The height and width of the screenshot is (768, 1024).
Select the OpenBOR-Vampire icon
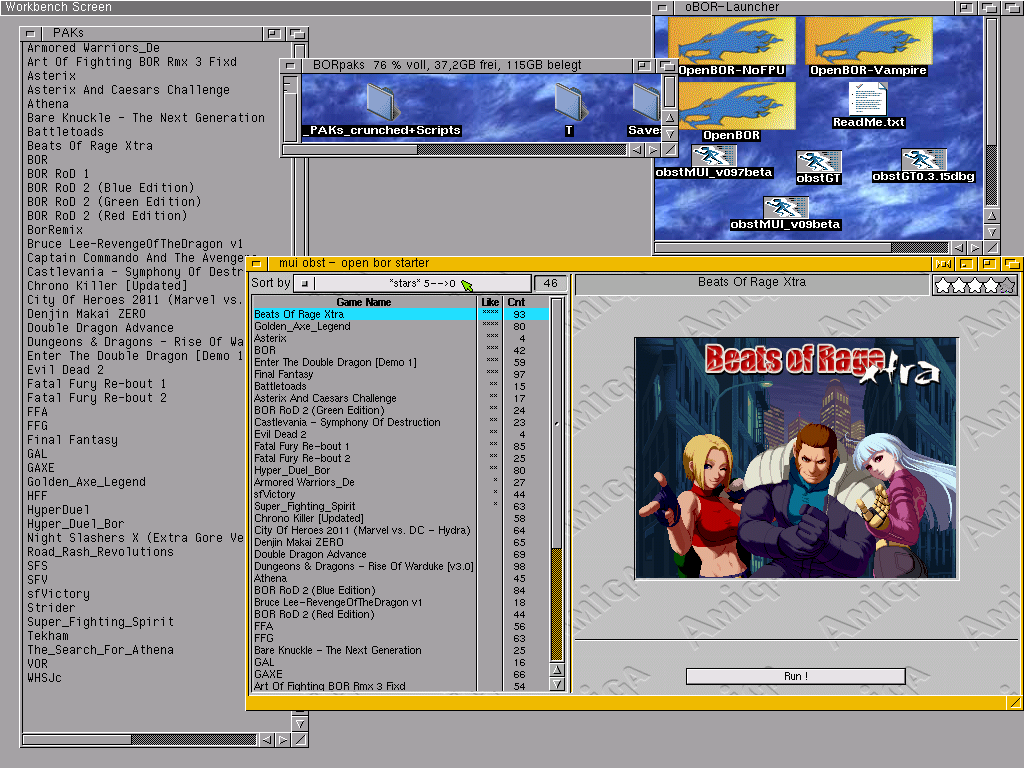868,41
